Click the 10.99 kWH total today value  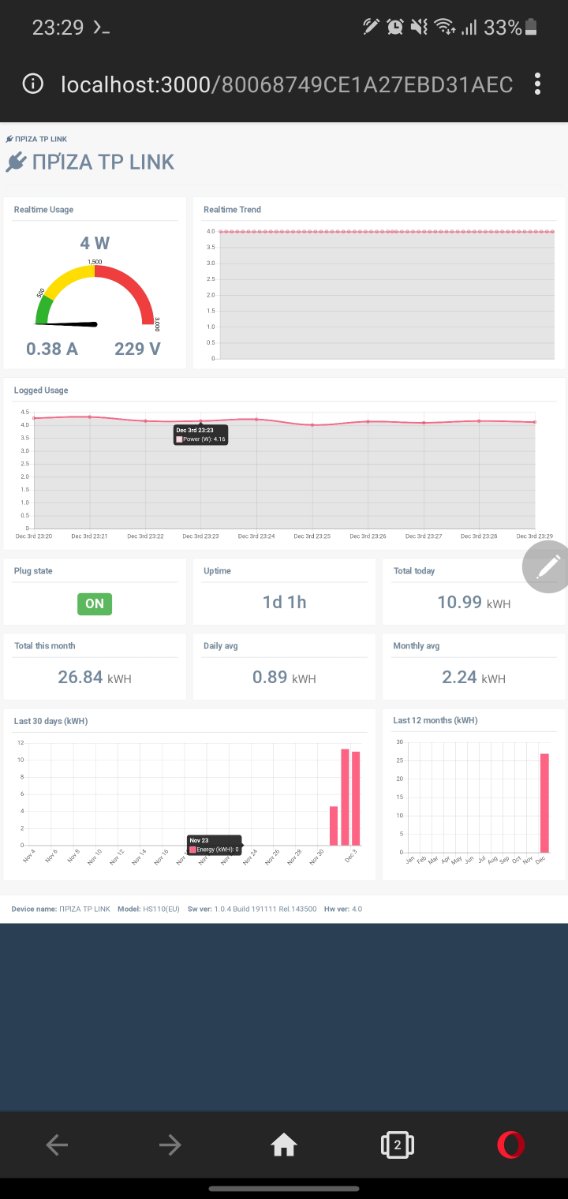coord(474,603)
